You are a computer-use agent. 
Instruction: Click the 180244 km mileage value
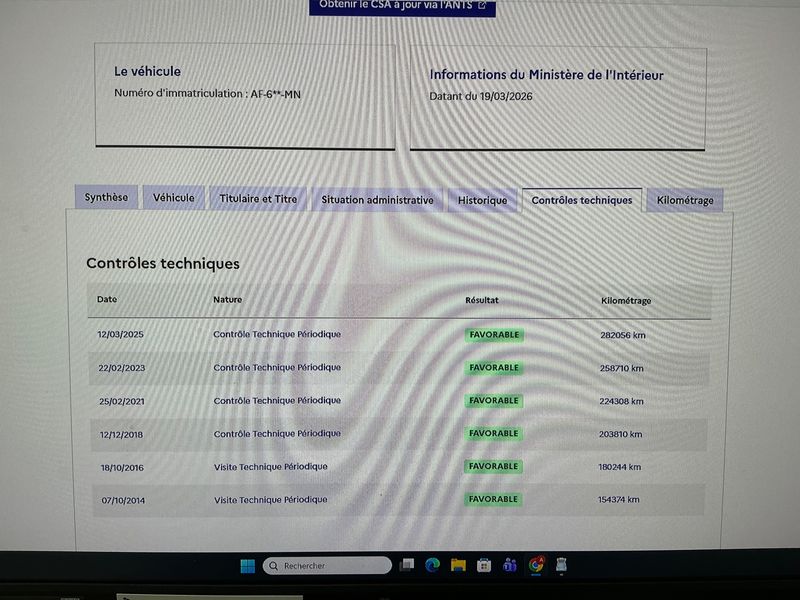click(619, 467)
